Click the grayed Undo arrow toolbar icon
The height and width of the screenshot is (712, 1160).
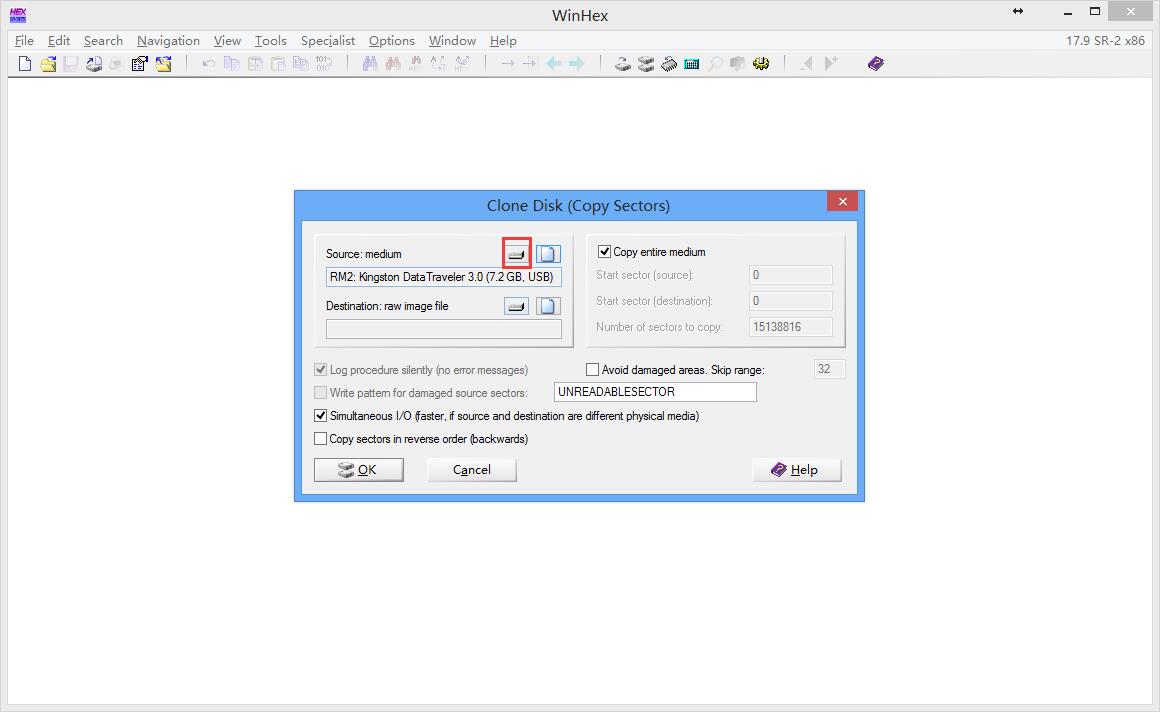pos(209,64)
